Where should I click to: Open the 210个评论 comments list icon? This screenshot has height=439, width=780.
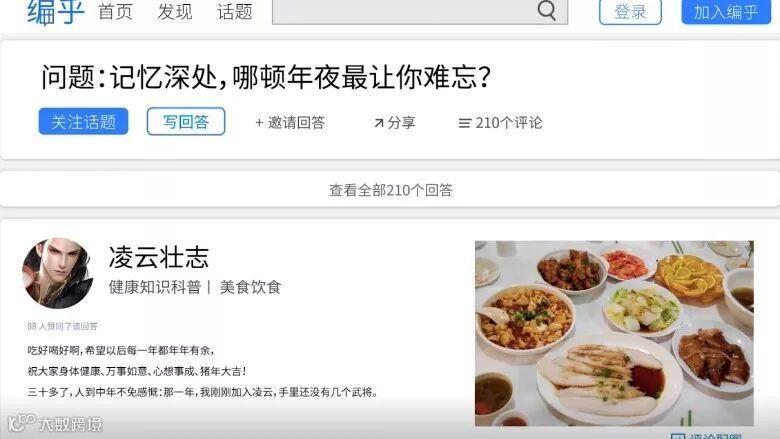[x=464, y=123]
